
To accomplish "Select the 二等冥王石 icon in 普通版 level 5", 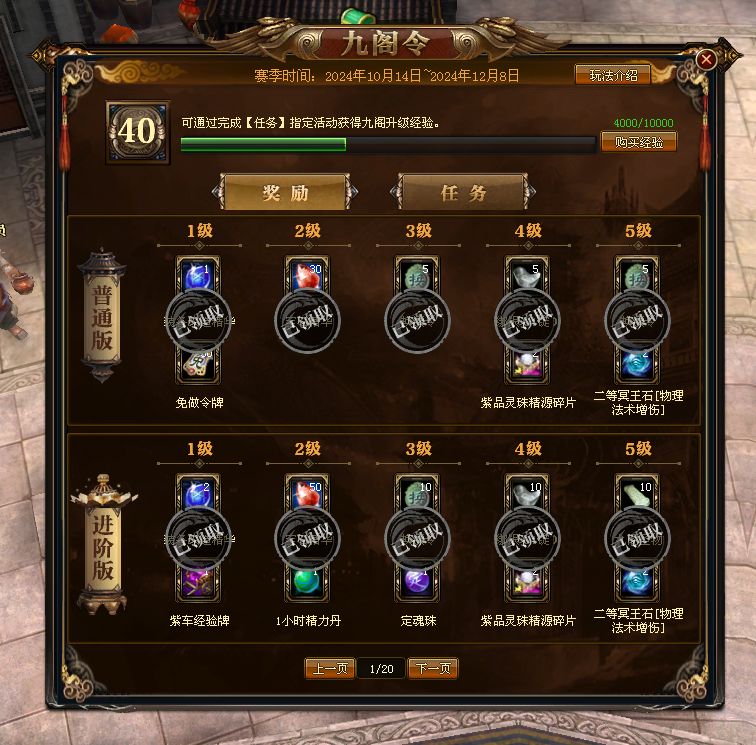I will point(636,365).
